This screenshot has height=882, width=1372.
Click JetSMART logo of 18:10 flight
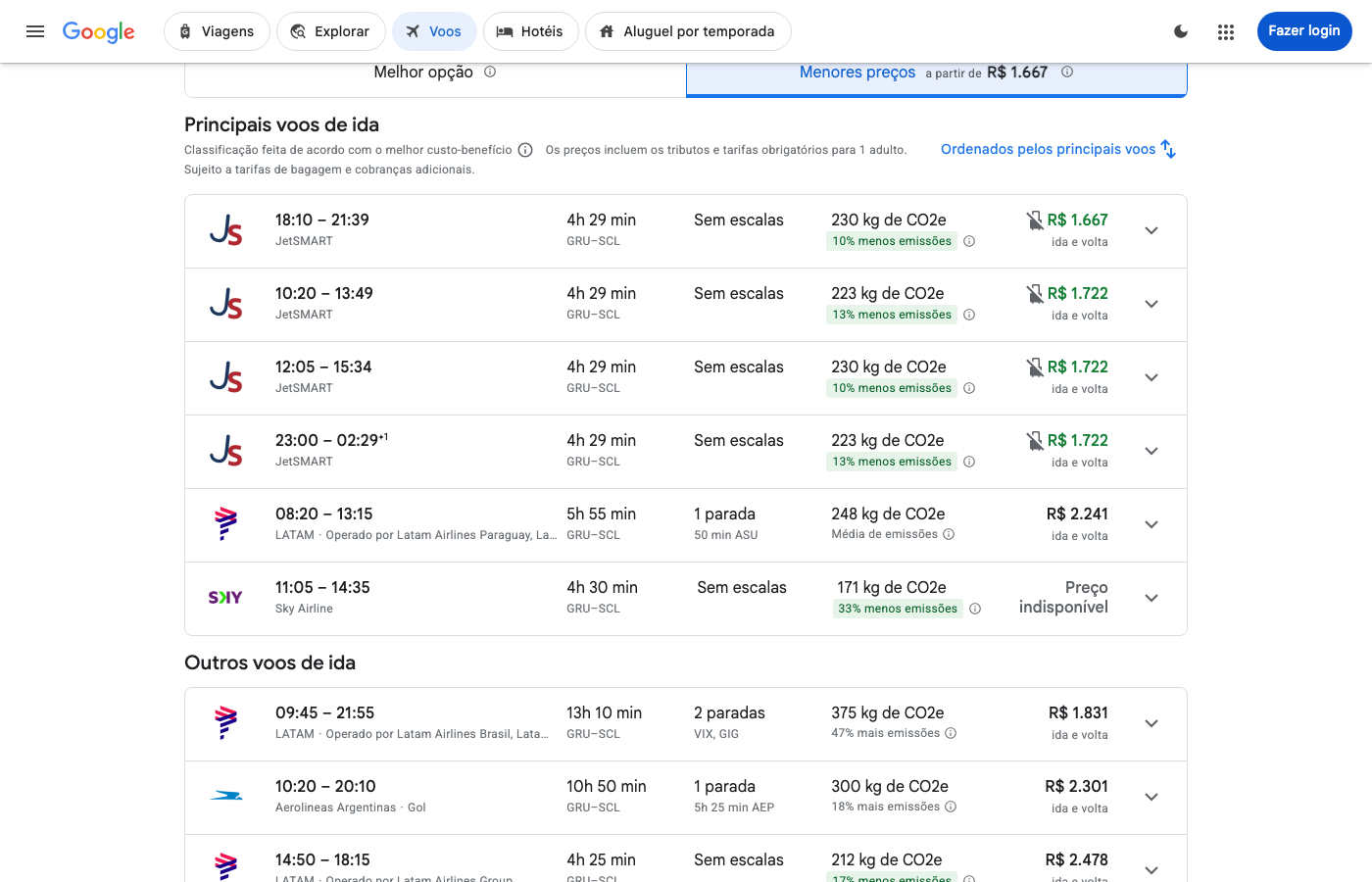[x=226, y=231]
